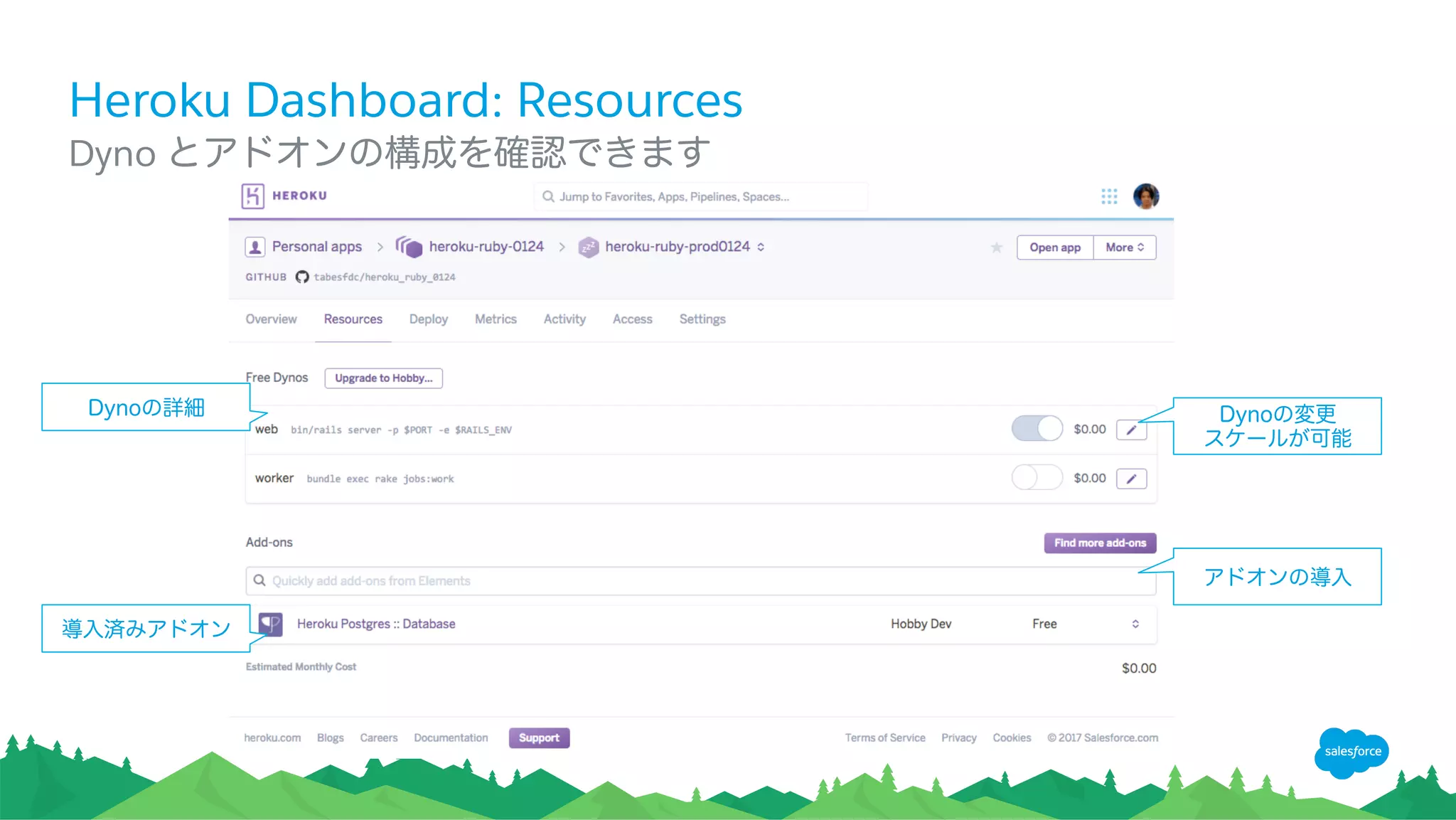Click the add-ons search magnifier icon
The image size is (1456, 820).
click(259, 580)
